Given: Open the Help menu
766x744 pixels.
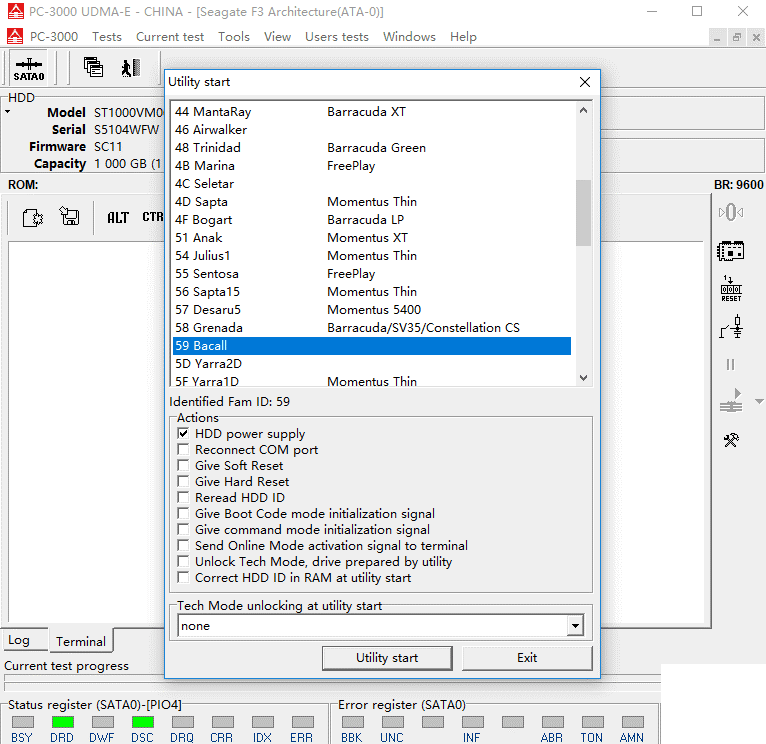Looking at the screenshot, I should [x=463, y=37].
